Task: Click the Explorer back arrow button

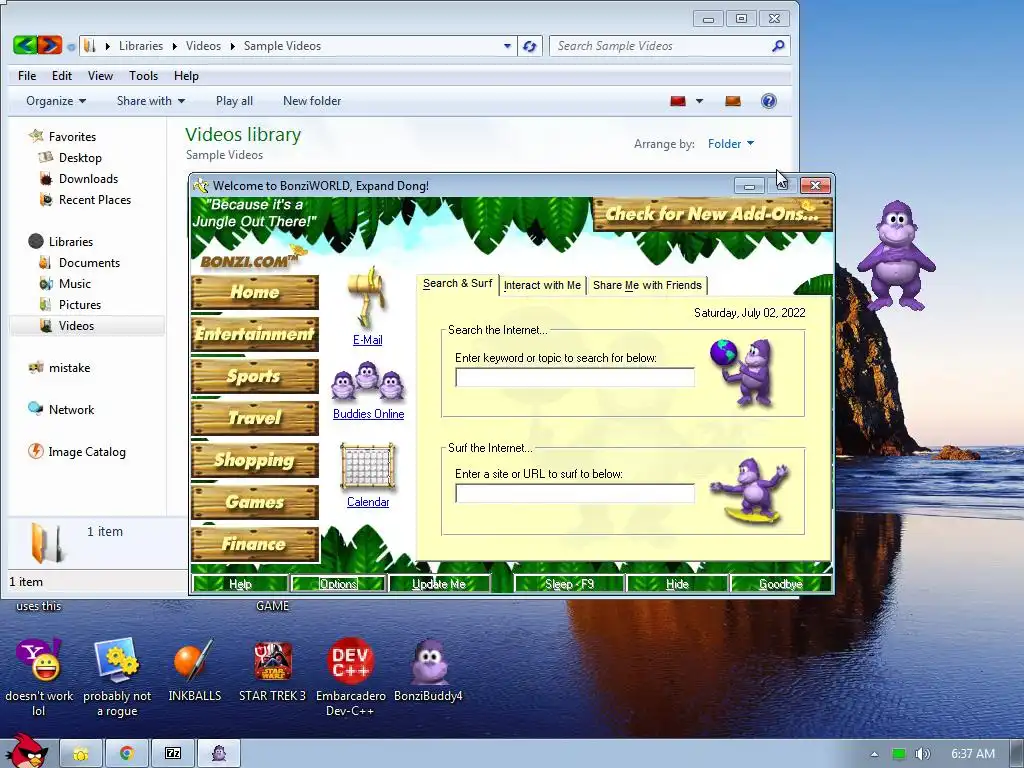Action: pos(25,45)
